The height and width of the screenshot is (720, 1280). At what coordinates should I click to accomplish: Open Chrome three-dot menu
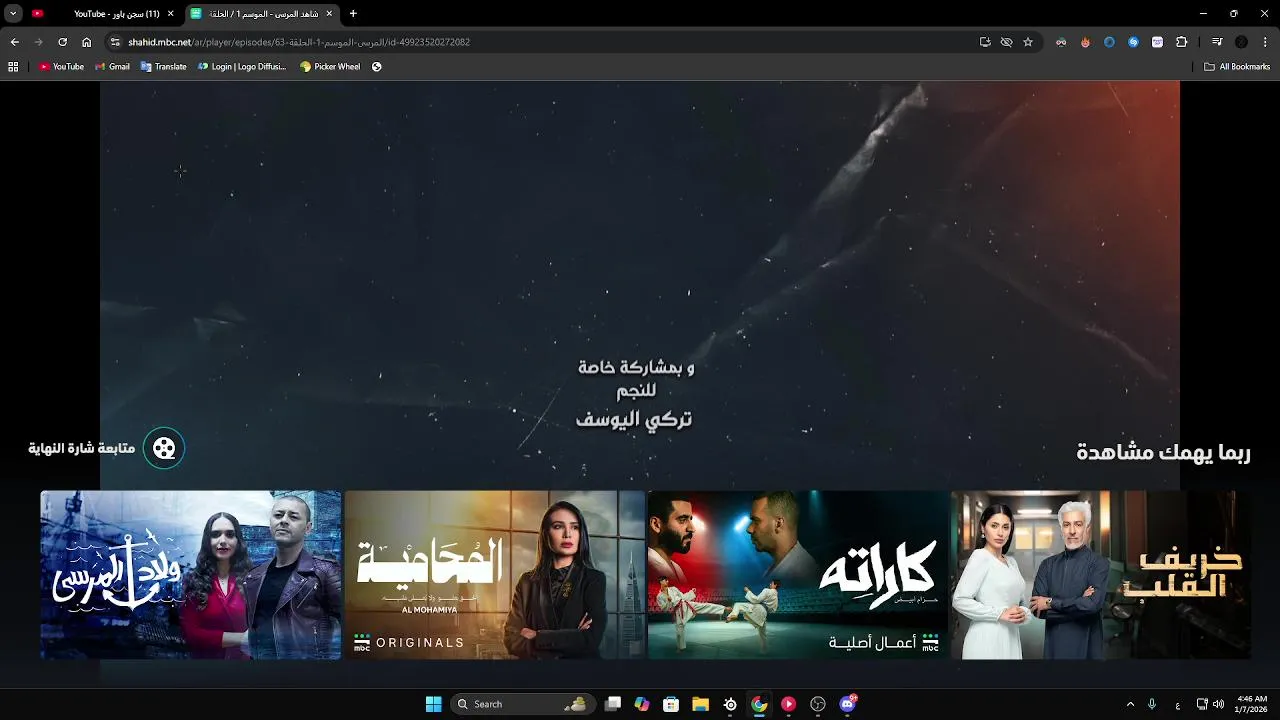pos(1265,42)
